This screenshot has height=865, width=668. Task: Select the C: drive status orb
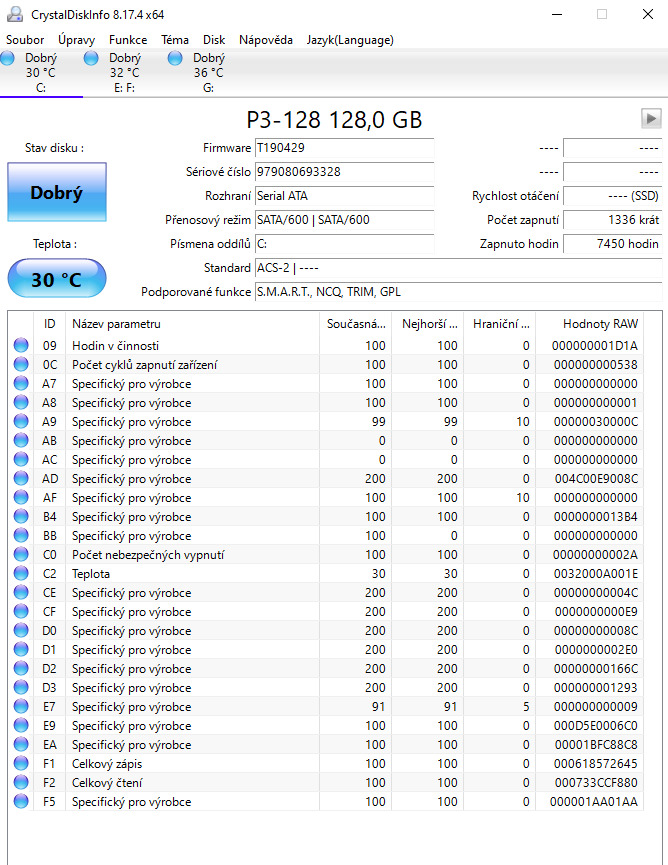pyautogui.click(x=9, y=59)
